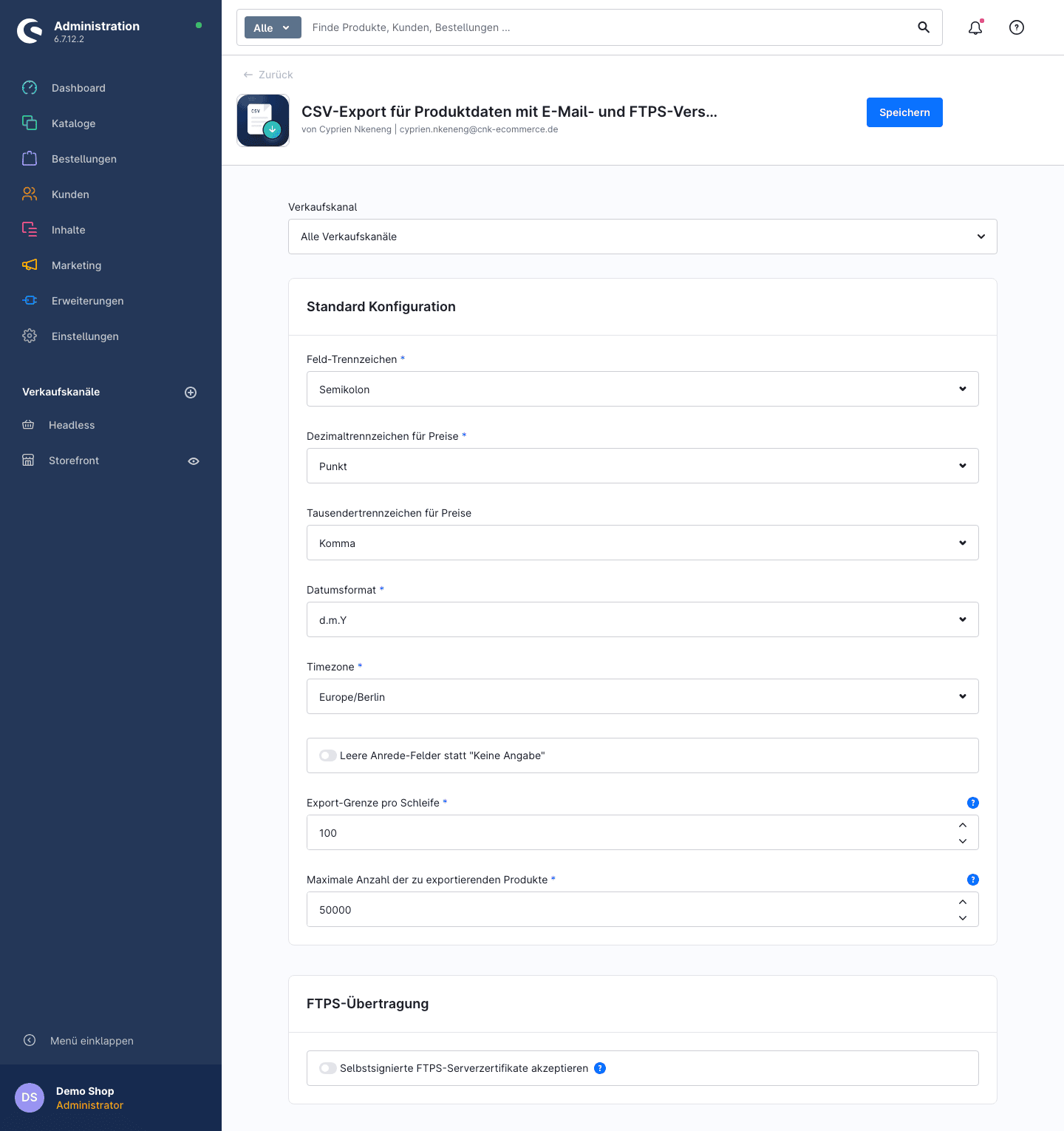Open the Dashboard icon in sidebar

click(30, 88)
